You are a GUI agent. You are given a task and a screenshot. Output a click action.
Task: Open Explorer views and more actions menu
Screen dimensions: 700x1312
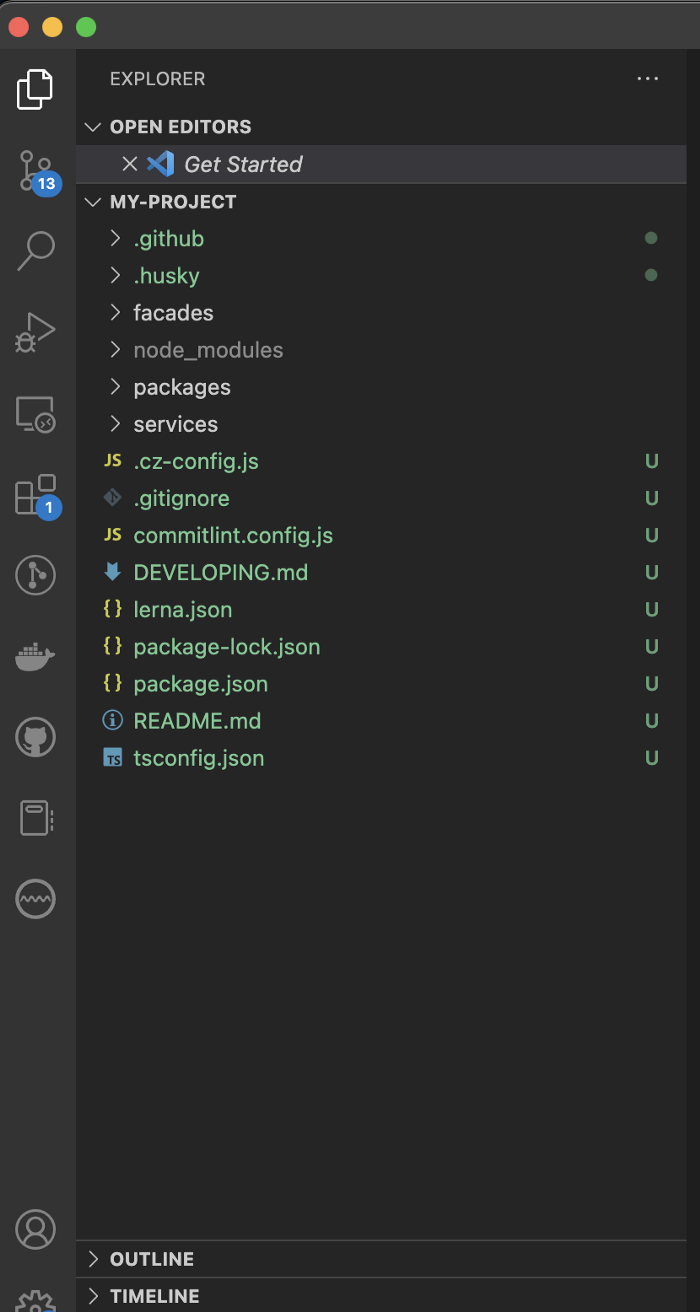648,79
